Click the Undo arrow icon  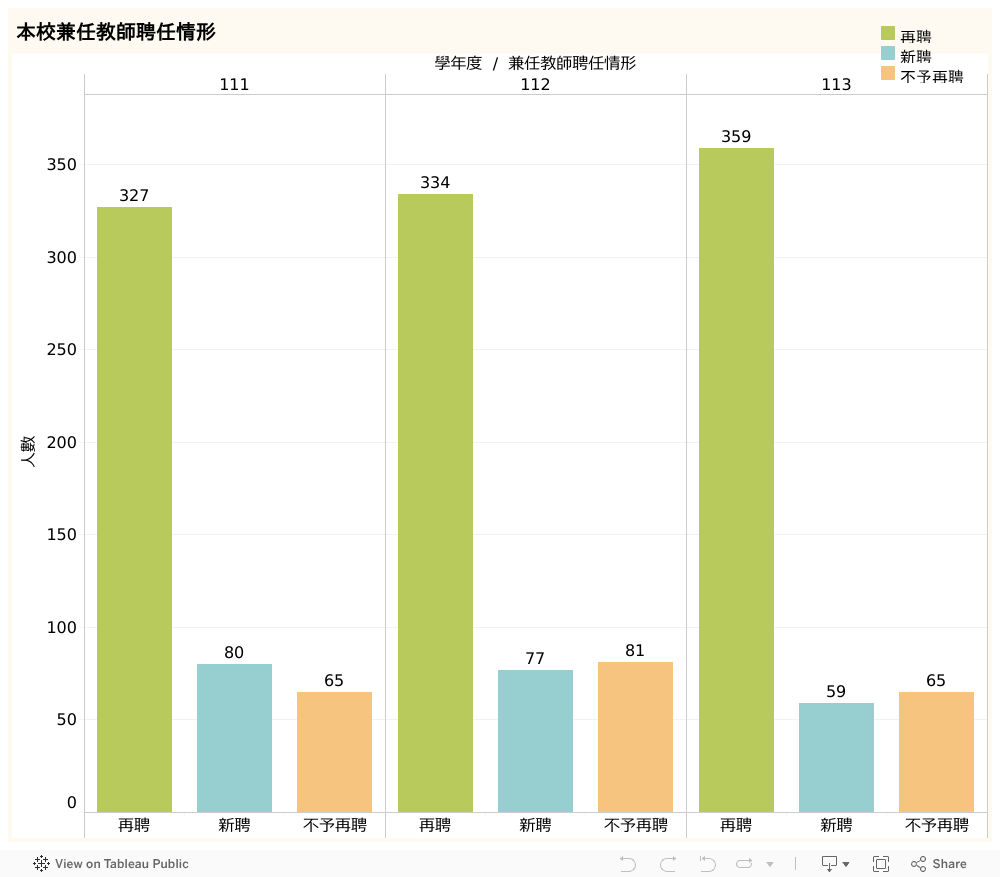pyautogui.click(x=628, y=864)
